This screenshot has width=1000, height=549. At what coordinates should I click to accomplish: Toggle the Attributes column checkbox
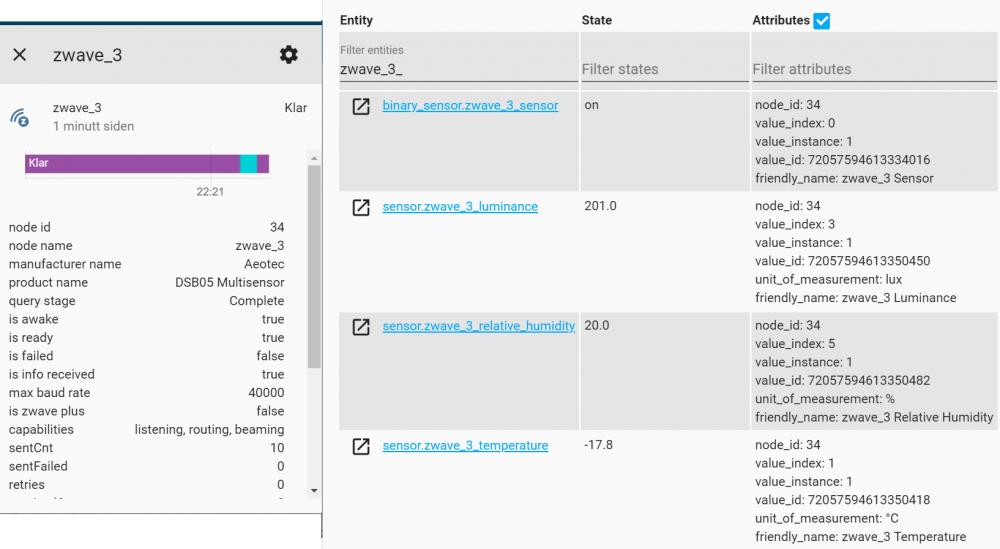[x=822, y=20]
